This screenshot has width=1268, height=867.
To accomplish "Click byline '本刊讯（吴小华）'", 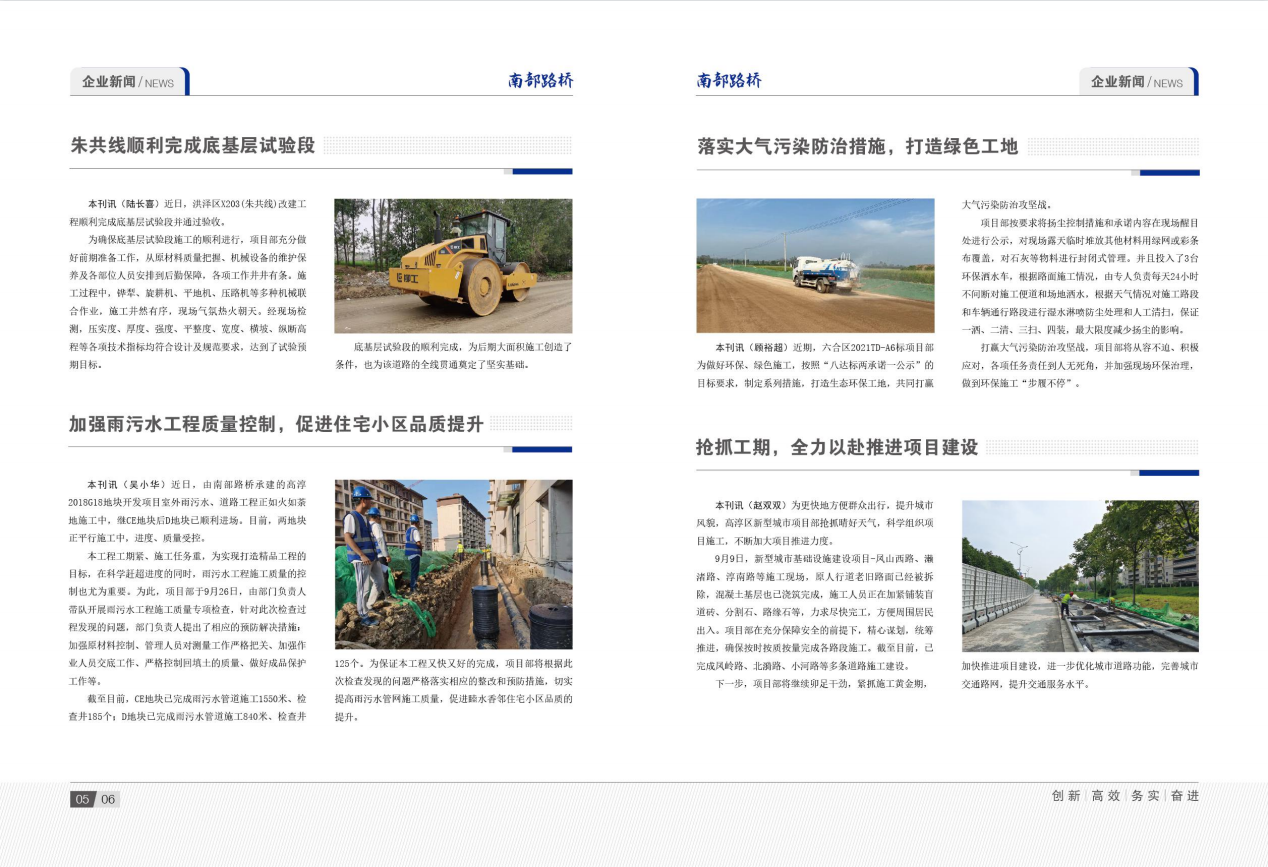I will click(x=127, y=484).
